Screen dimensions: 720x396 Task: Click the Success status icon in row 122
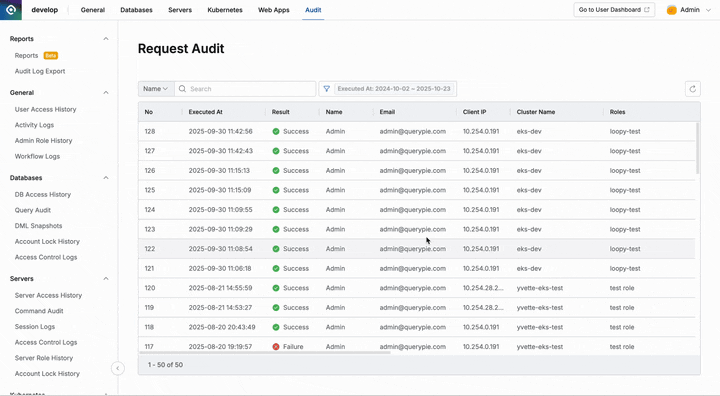click(276, 249)
